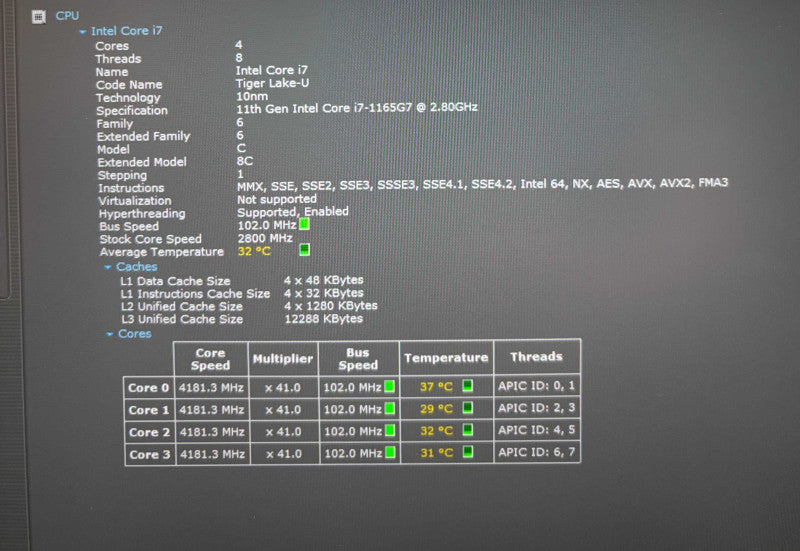Select the L1 Data Cache Size value 4 x 48 KBytes
800x551 pixels.
click(324, 280)
